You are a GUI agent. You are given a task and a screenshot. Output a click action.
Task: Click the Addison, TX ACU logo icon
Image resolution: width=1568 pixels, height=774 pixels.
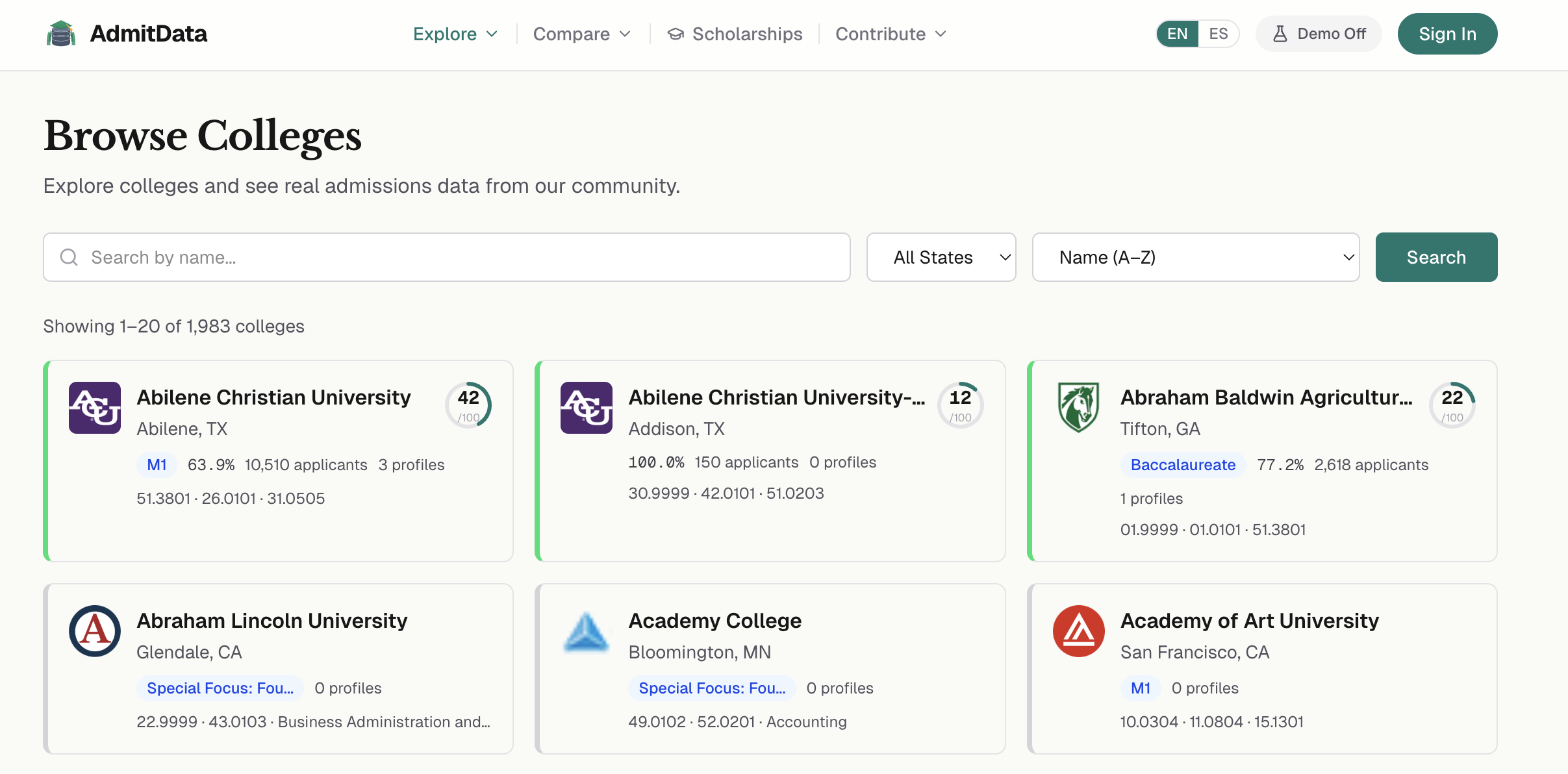tap(586, 407)
